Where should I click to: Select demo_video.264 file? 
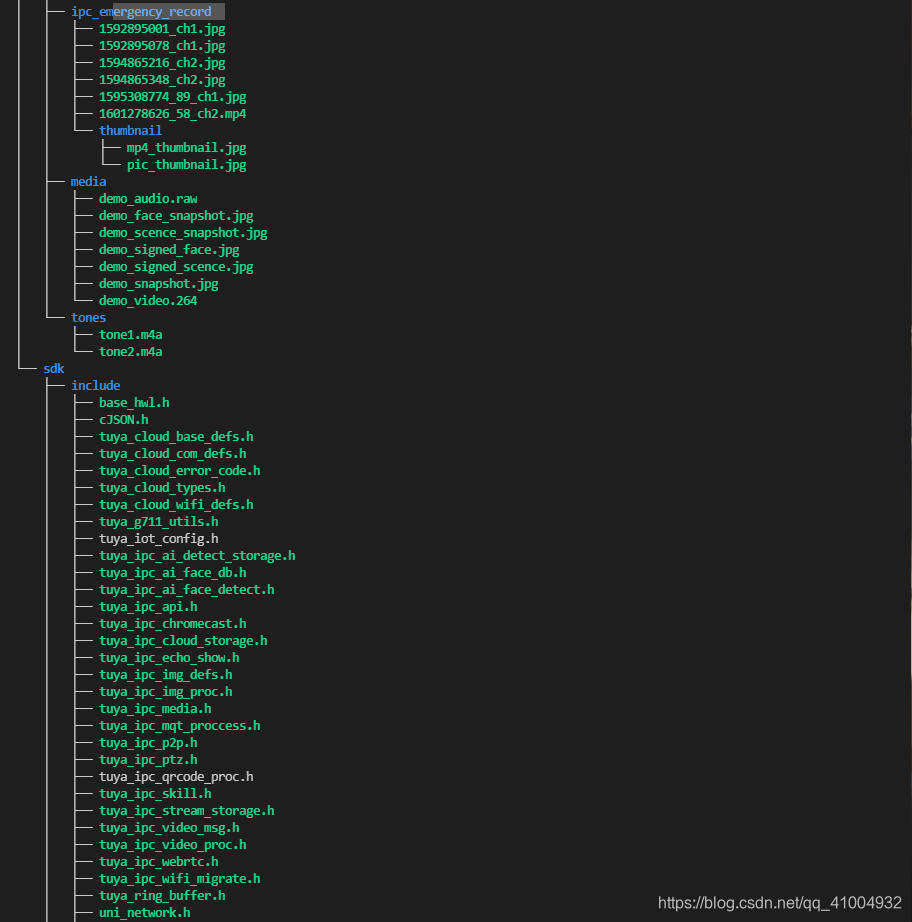click(148, 300)
